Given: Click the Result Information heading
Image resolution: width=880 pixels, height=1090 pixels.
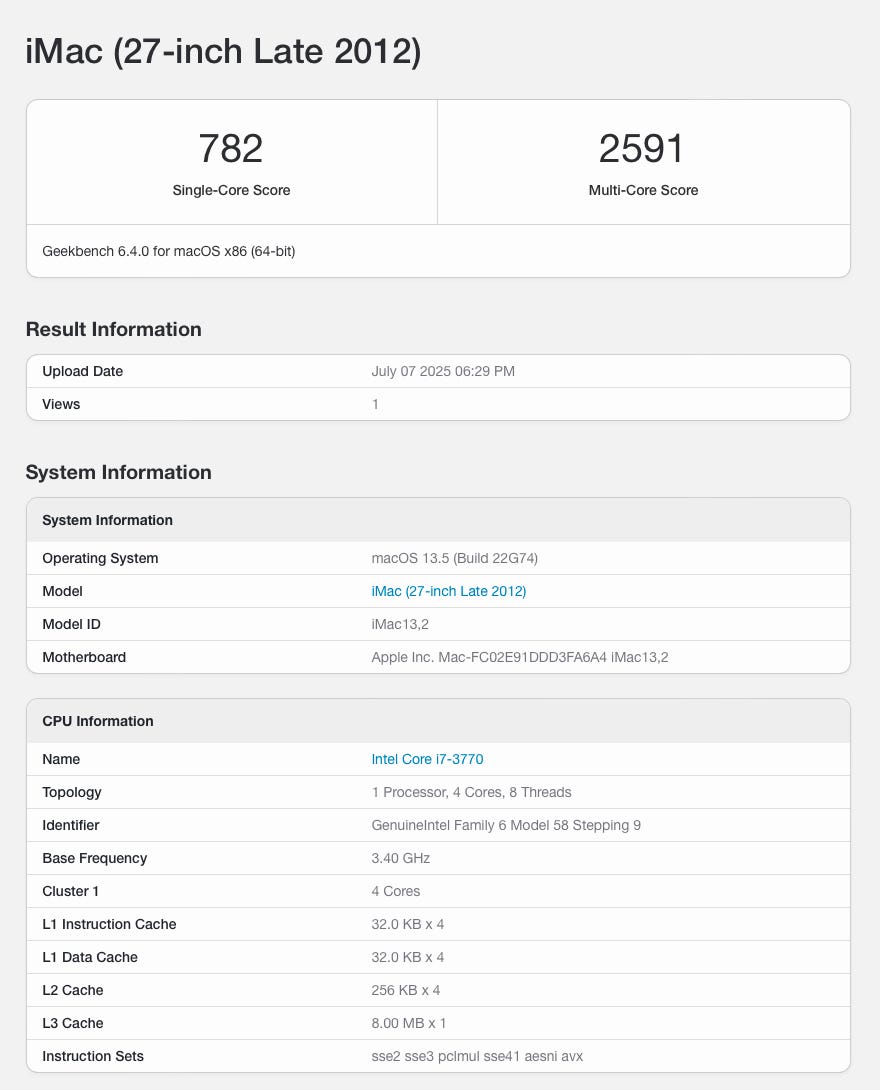Looking at the screenshot, I should (113, 329).
